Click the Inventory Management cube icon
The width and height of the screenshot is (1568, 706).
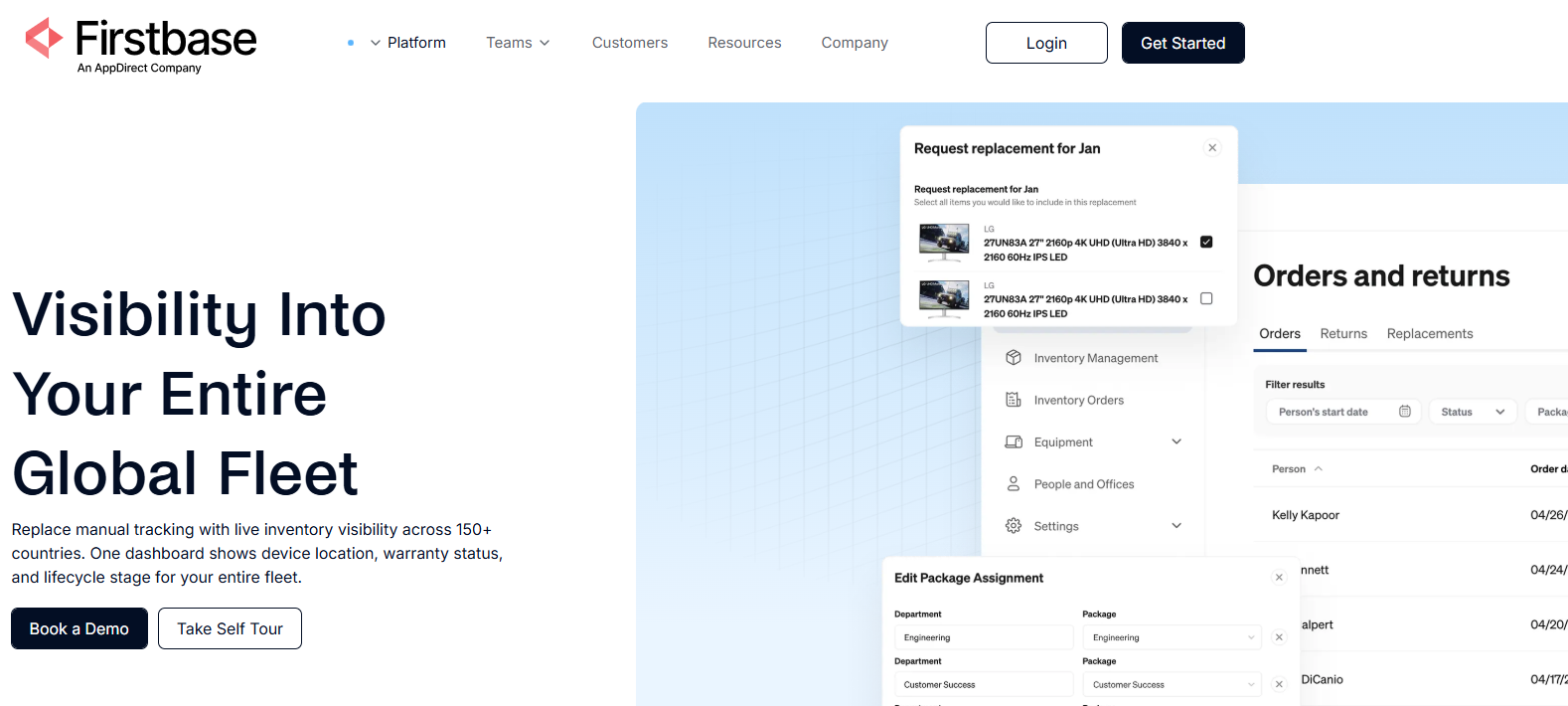coord(1014,358)
